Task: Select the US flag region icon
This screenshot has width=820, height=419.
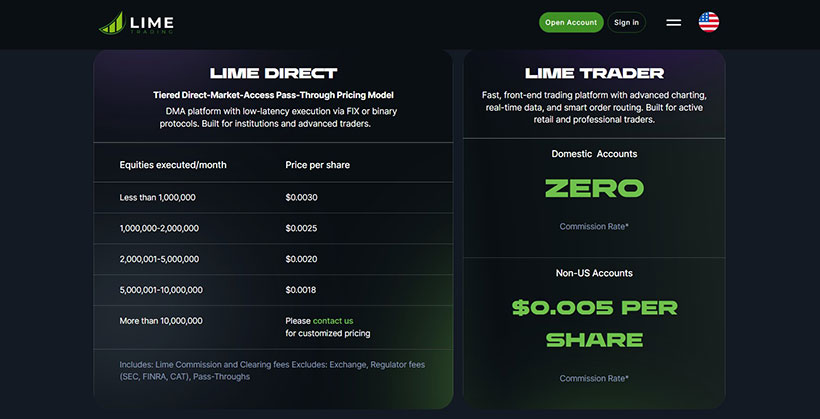Action: (x=709, y=22)
